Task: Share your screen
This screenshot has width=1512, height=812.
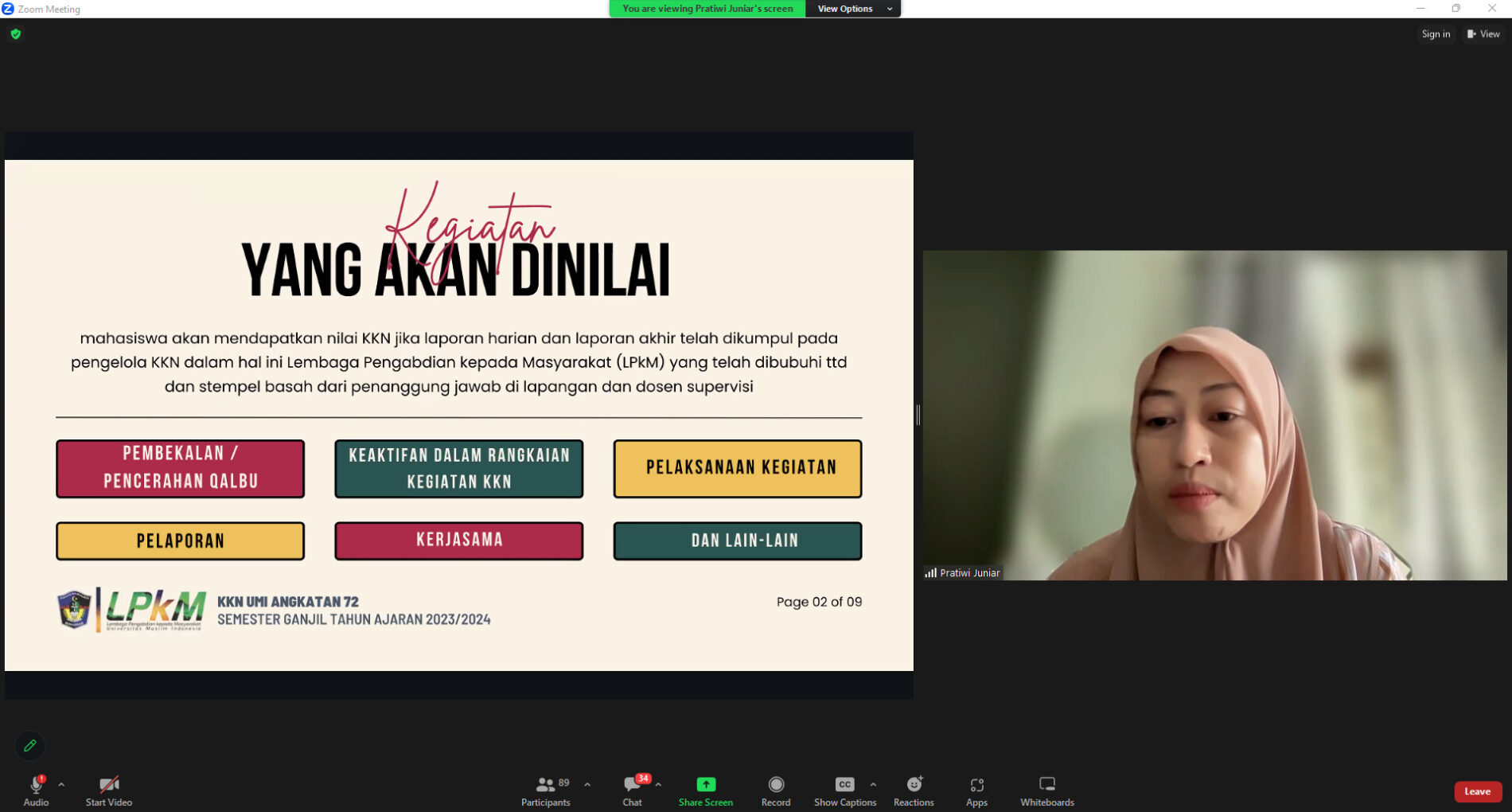Action: [705, 788]
